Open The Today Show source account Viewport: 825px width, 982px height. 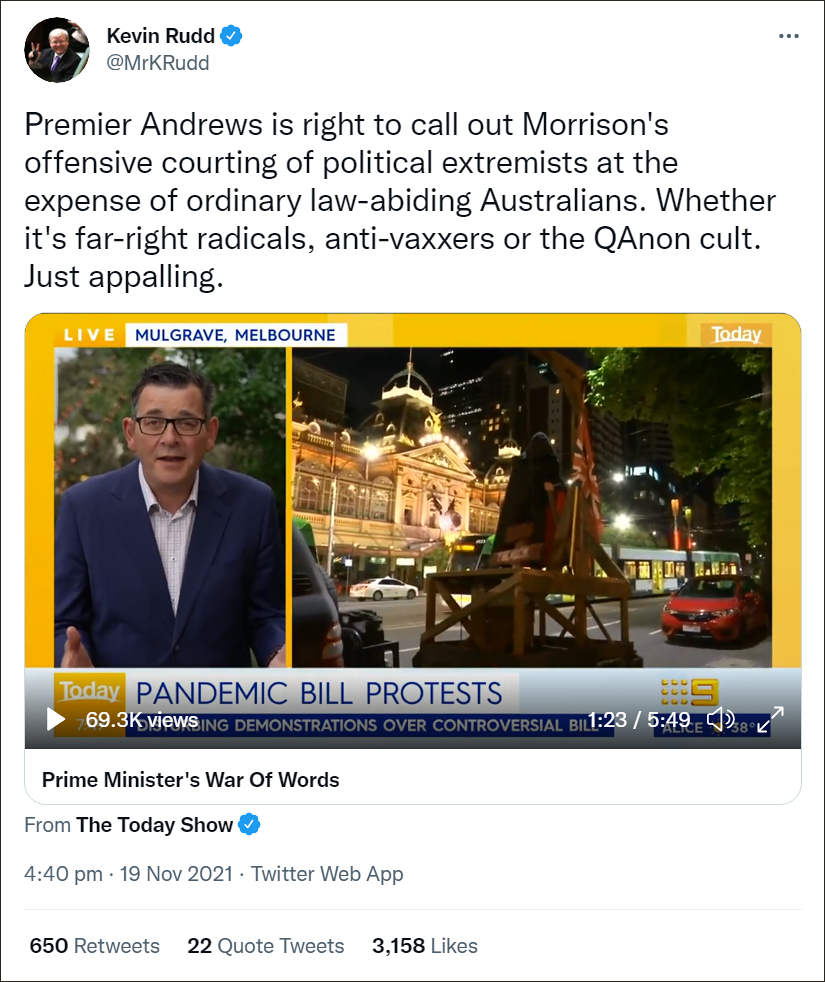pos(154,825)
